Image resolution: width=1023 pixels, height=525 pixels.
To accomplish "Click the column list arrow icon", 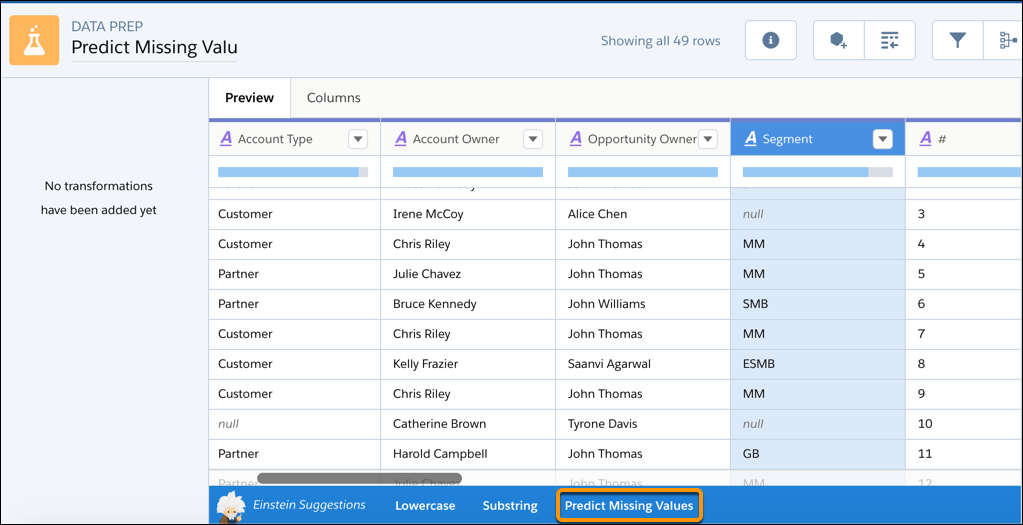I will (890, 40).
